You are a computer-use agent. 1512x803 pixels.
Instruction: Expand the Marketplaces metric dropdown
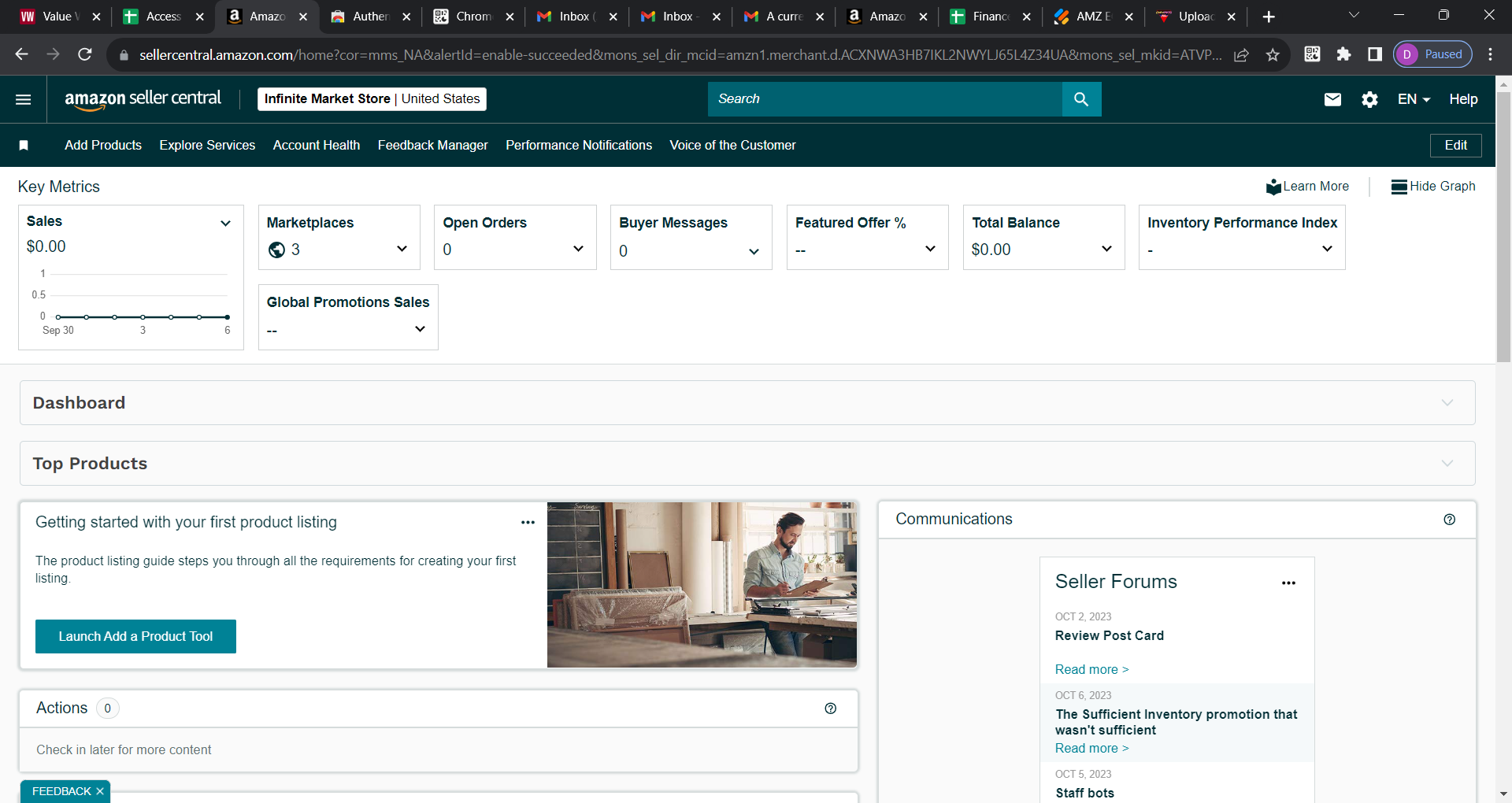tap(402, 249)
